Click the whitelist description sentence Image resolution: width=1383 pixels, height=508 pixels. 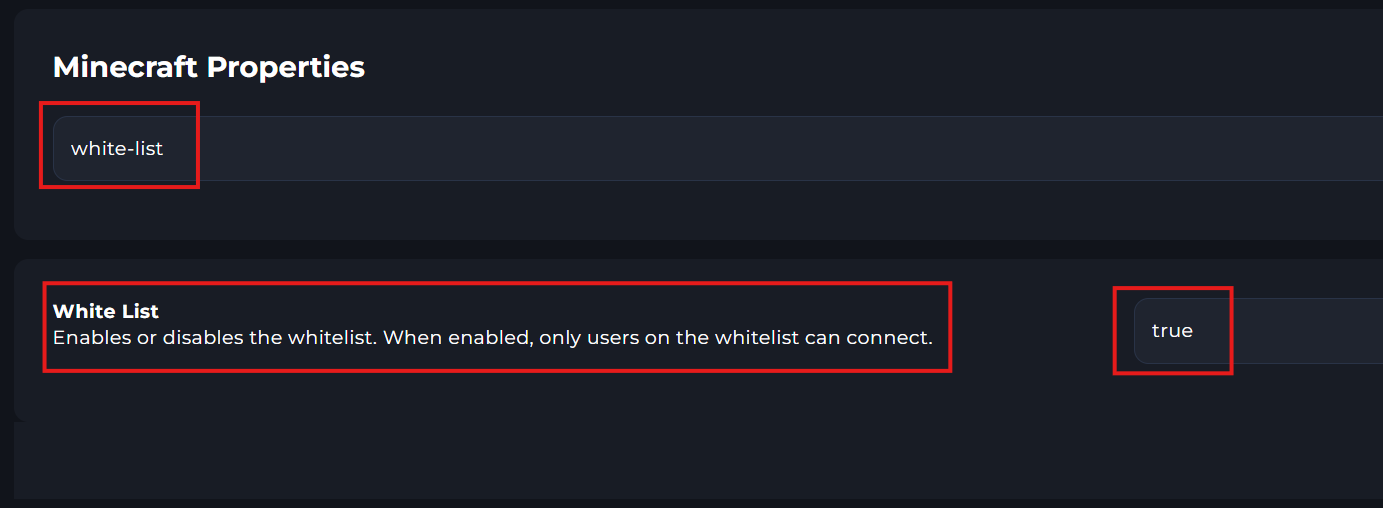coord(492,338)
